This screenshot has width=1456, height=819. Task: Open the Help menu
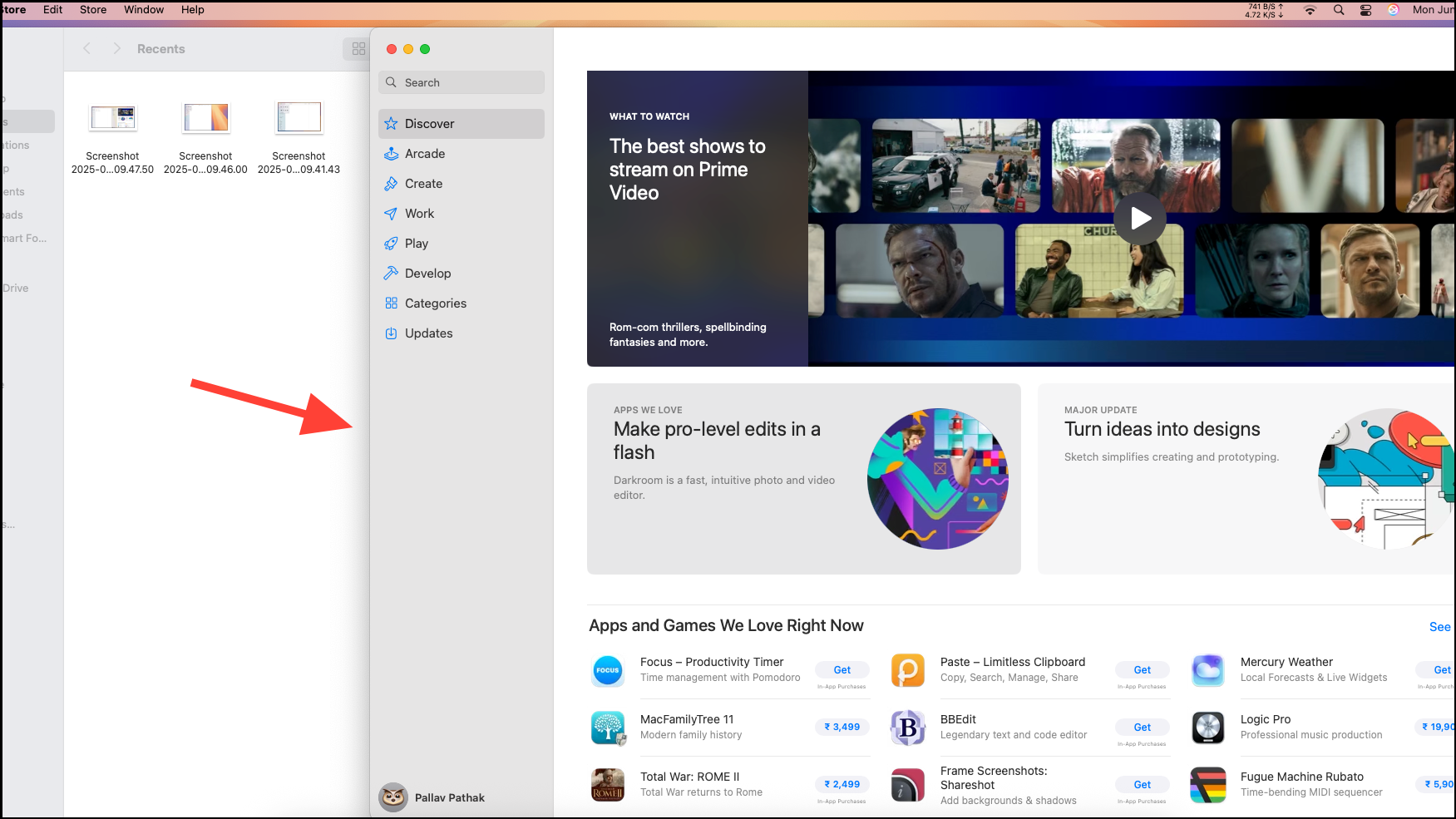[193, 10]
